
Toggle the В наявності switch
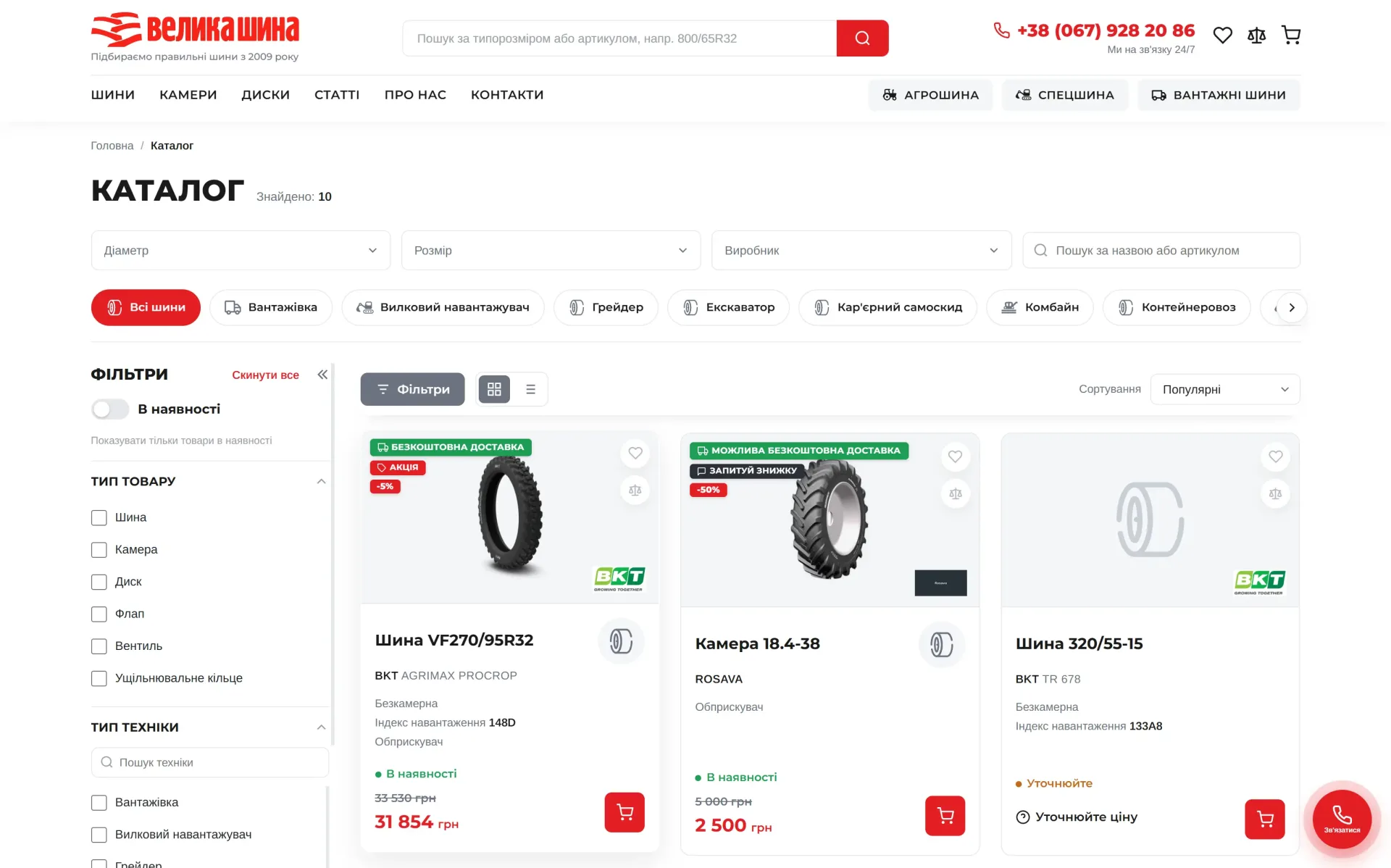point(110,409)
